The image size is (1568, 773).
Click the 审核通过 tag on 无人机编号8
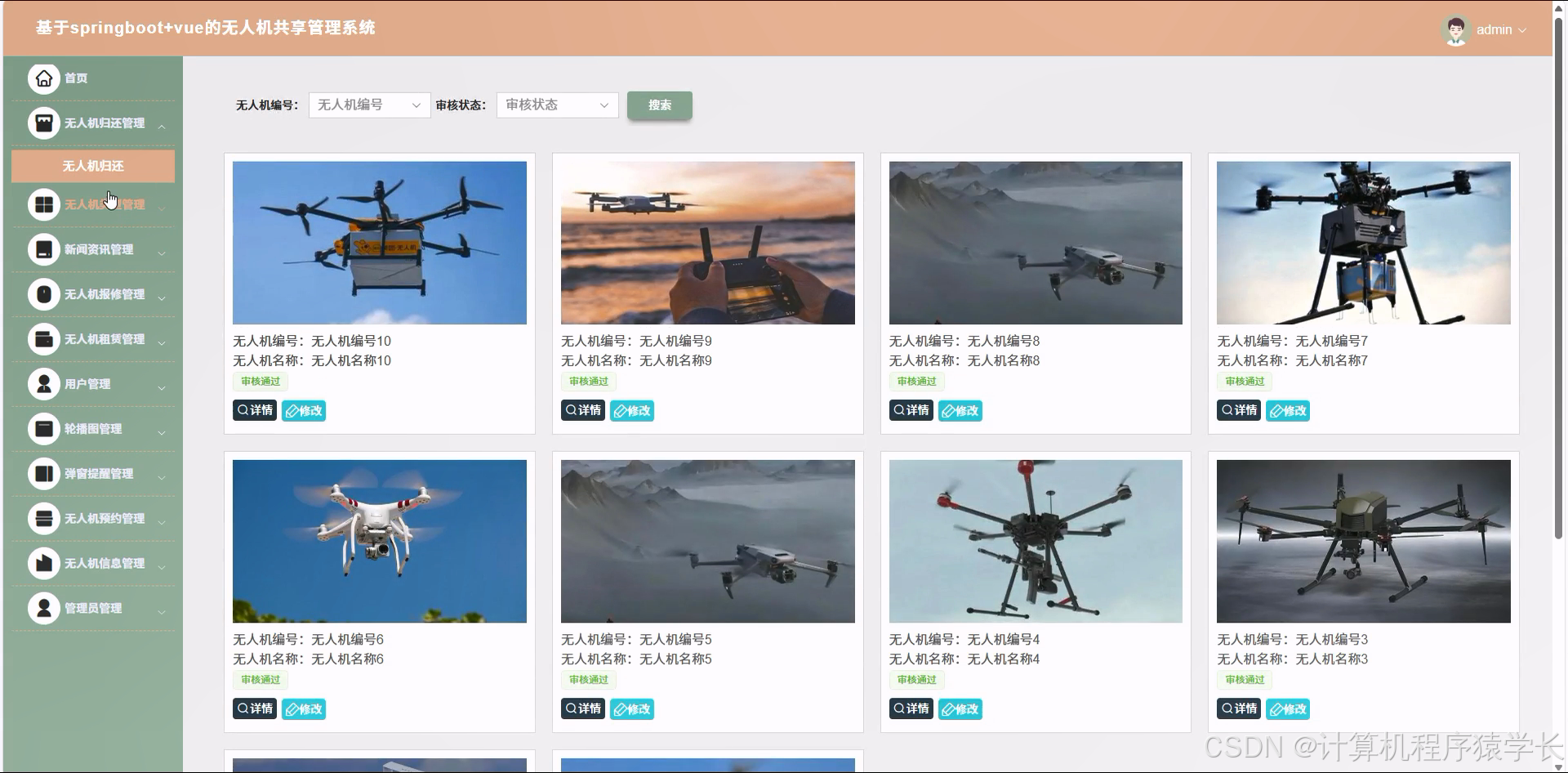point(916,382)
